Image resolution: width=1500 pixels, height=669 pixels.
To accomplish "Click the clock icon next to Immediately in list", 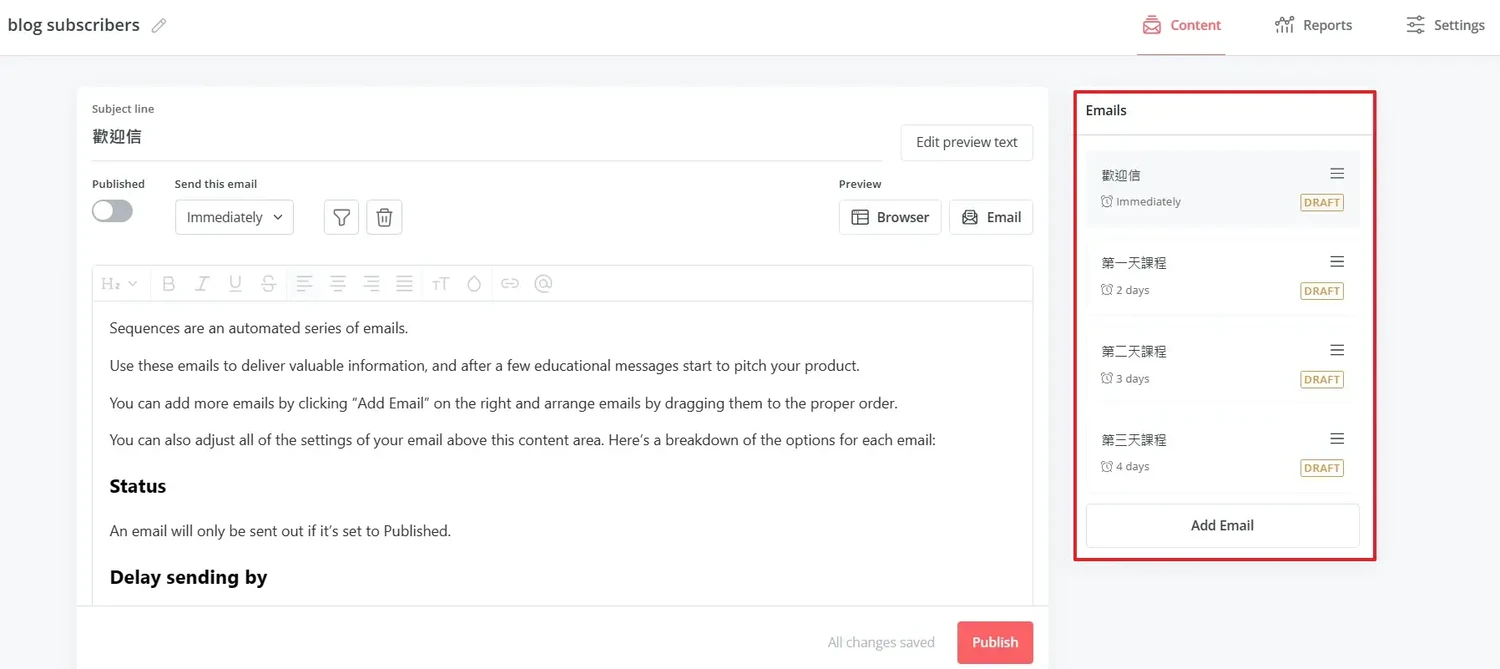I will coord(1107,201).
